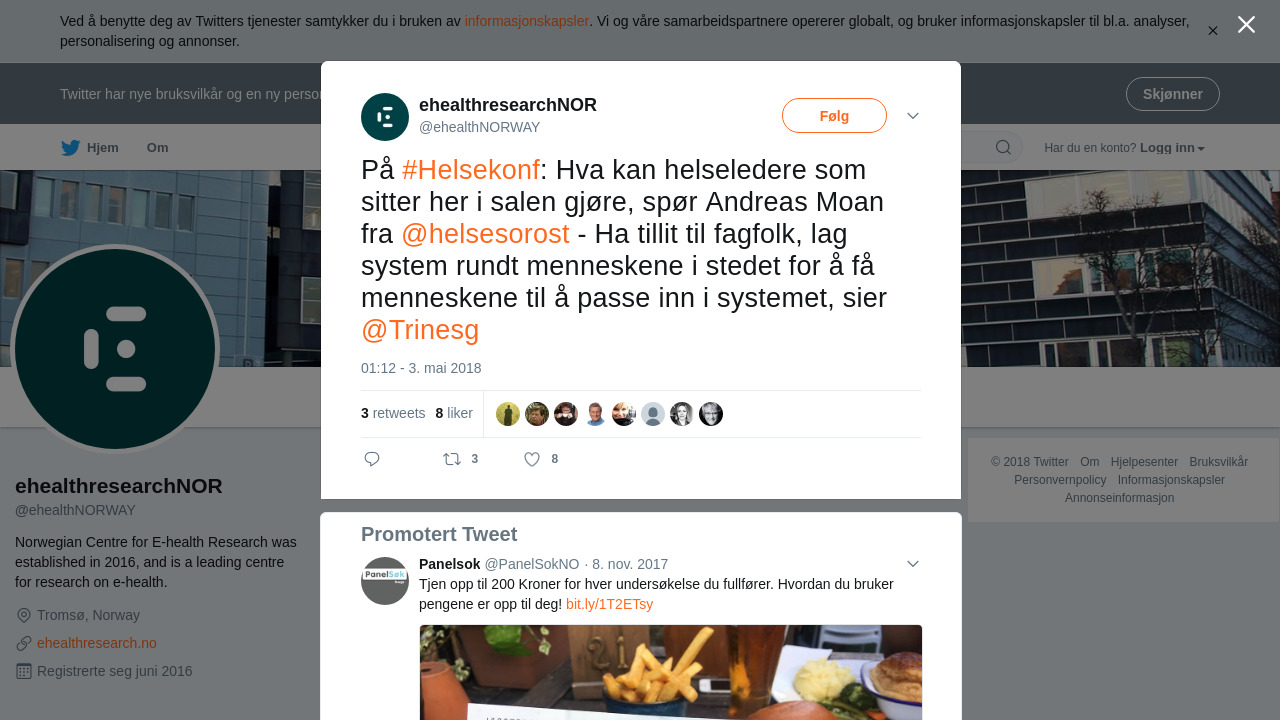Open the #Helsekonf hashtag link
Screen dimensions: 1280x720
point(471,170)
